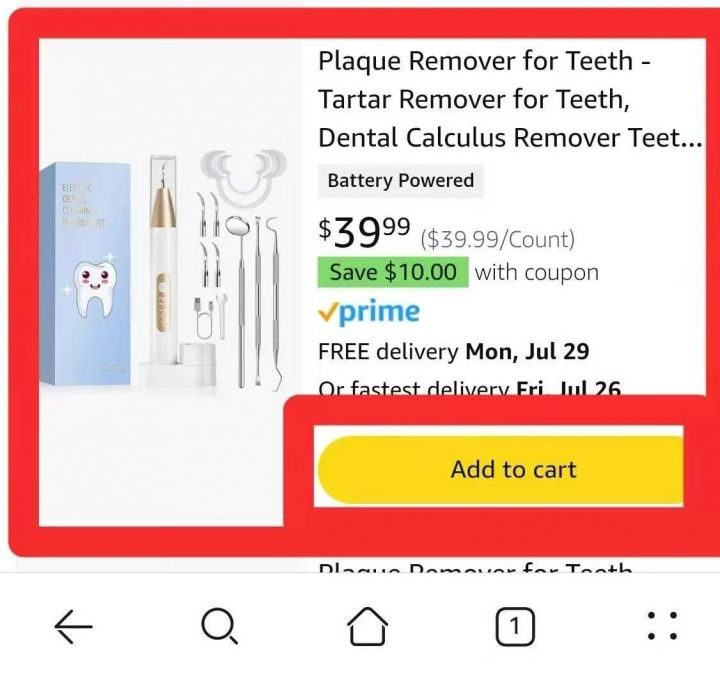Click the fastest delivery Fri, Jul 26 line

pos(469,388)
